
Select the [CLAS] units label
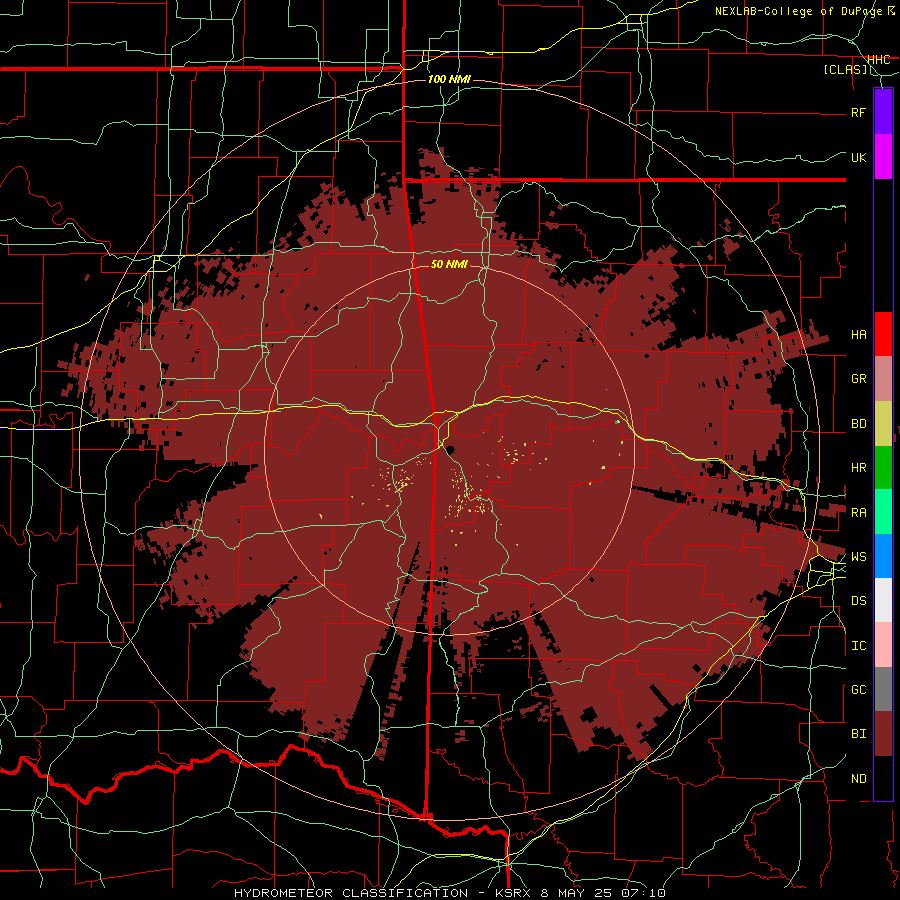click(845, 69)
